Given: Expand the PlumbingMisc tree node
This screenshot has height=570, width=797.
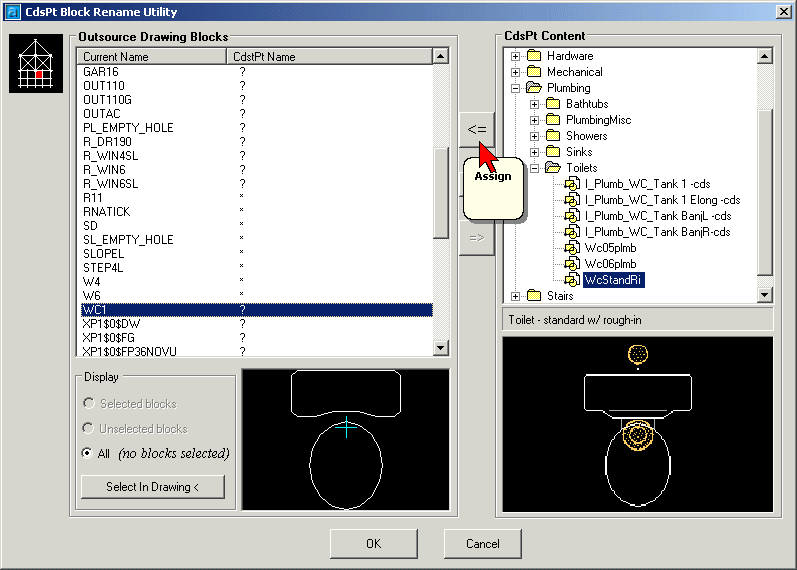Looking at the screenshot, I should coord(534,120).
